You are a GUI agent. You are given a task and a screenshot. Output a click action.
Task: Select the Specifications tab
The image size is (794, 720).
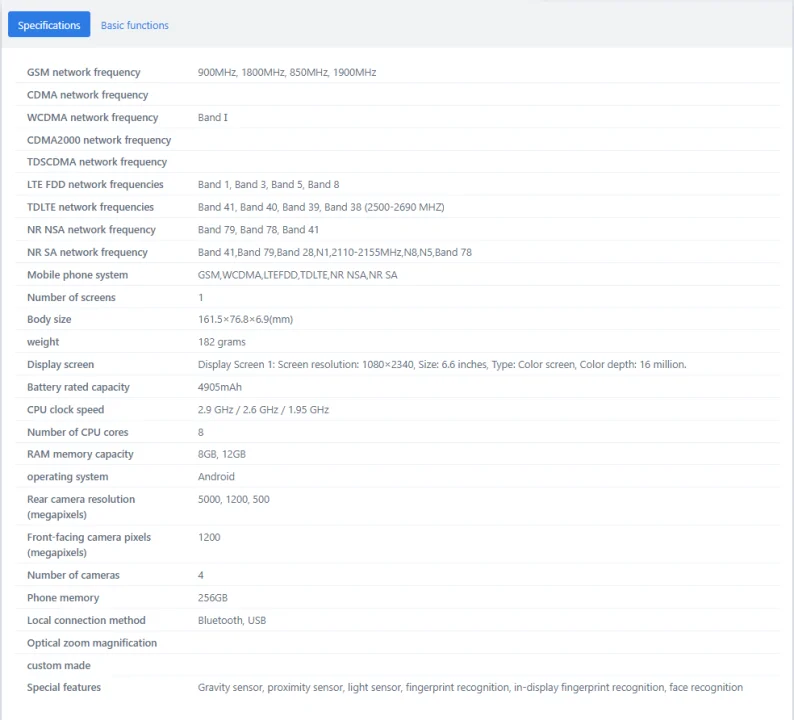[49, 25]
